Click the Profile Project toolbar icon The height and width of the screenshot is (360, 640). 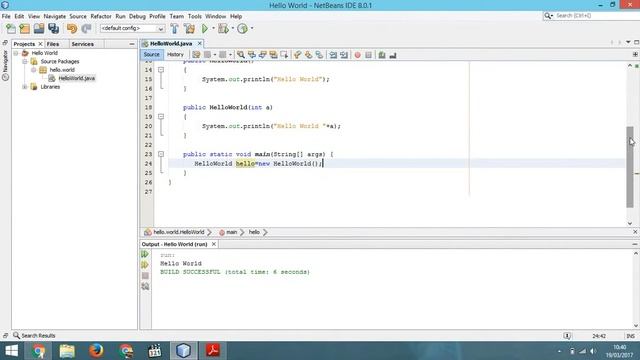pos(242,29)
